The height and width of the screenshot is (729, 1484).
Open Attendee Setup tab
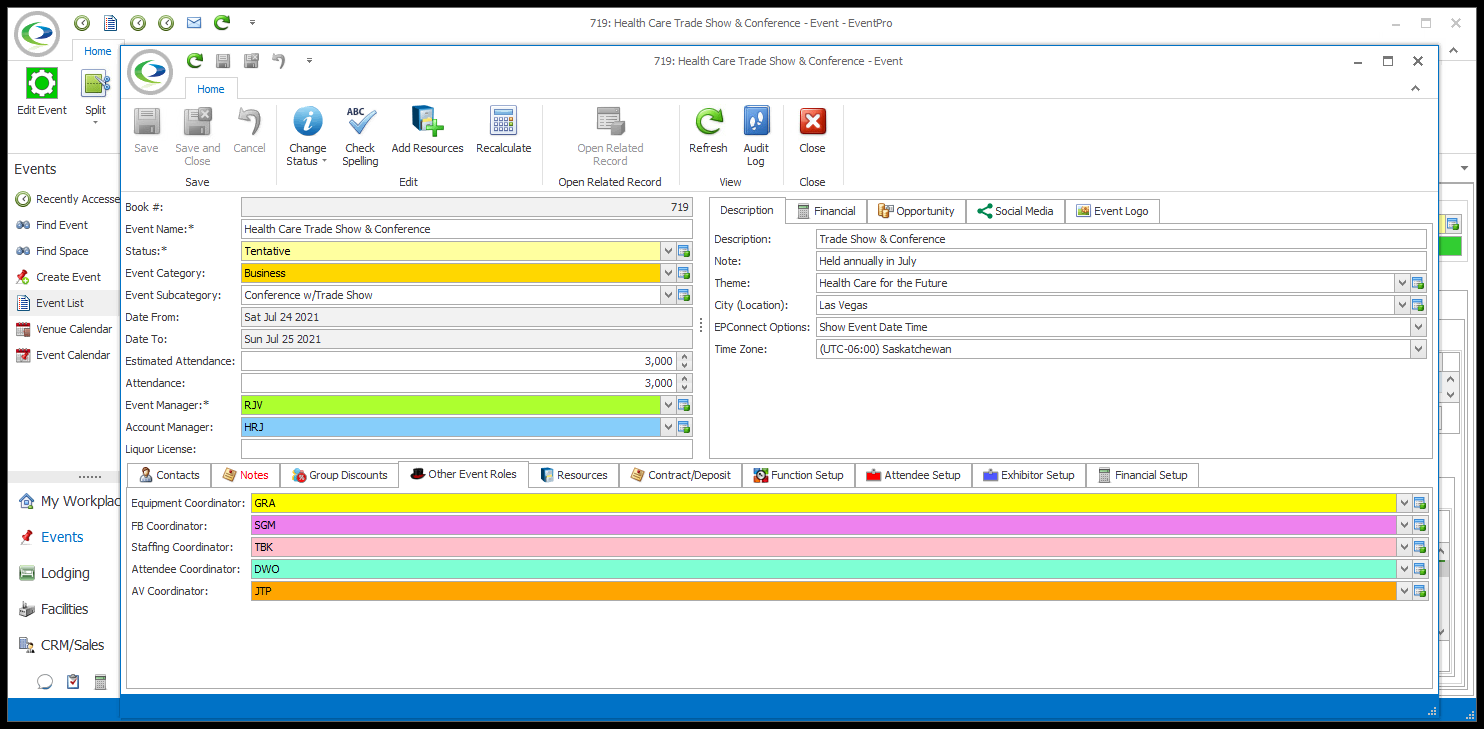(913, 475)
